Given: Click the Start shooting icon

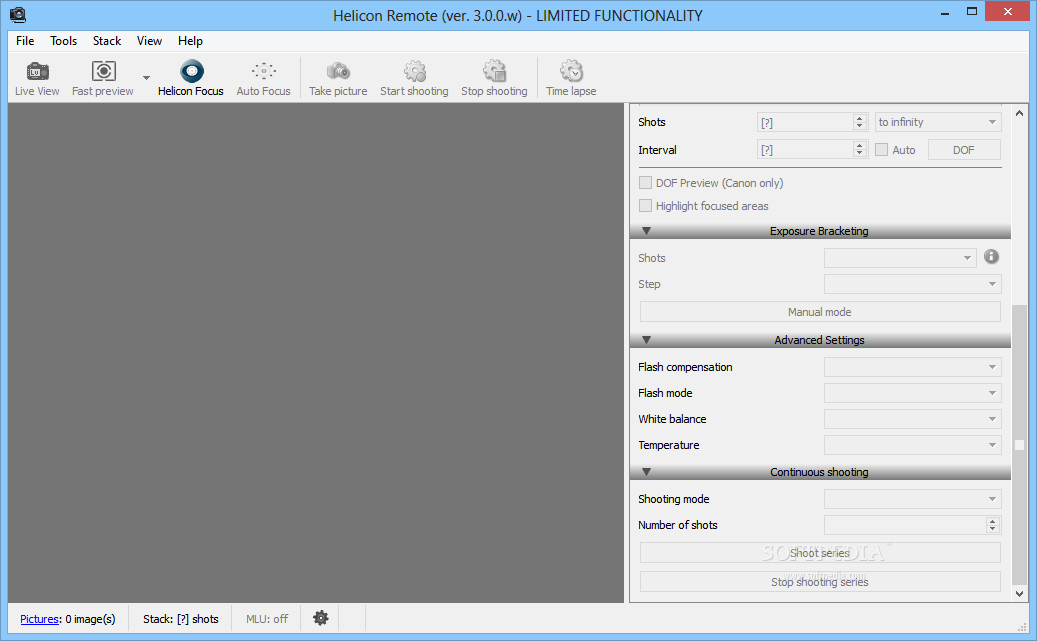Looking at the screenshot, I should [414, 72].
